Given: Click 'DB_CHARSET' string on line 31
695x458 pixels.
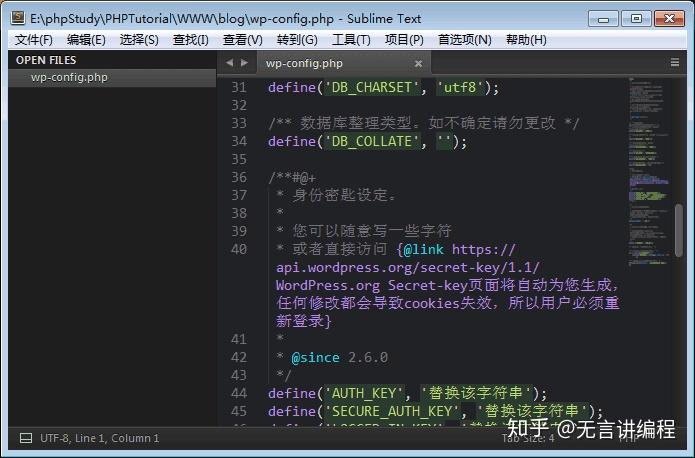Looking at the screenshot, I should point(372,87).
